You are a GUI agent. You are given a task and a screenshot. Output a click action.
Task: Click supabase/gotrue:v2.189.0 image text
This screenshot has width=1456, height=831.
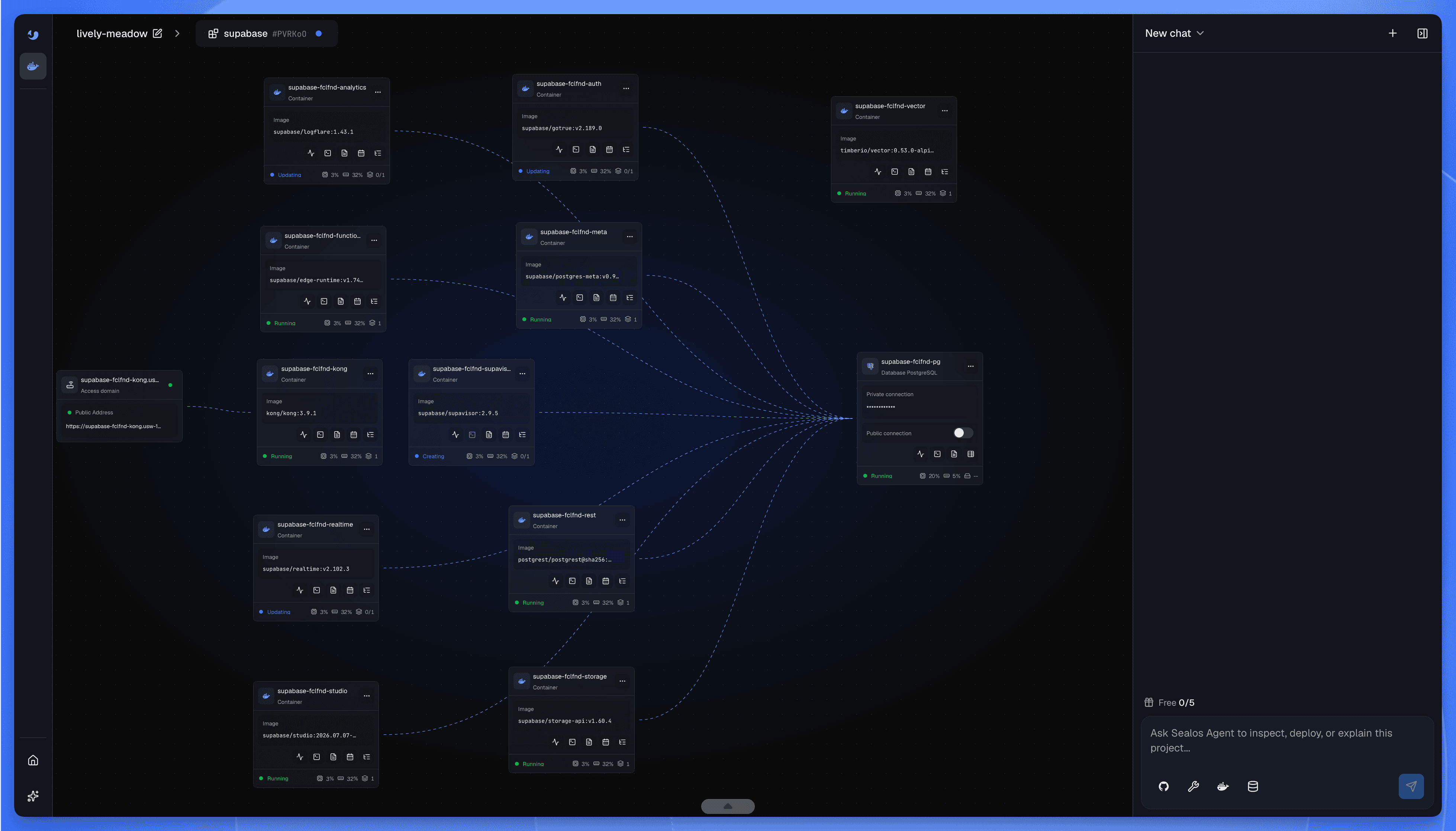click(x=562, y=129)
